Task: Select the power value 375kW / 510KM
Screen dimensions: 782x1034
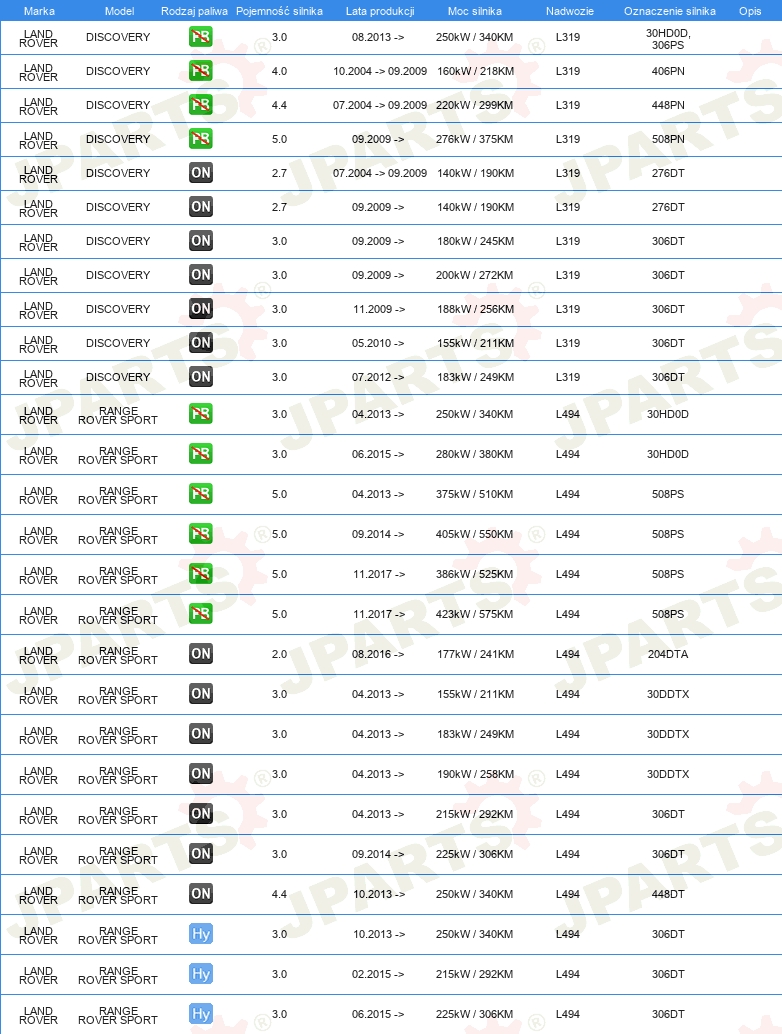Action: coord(475,494)
